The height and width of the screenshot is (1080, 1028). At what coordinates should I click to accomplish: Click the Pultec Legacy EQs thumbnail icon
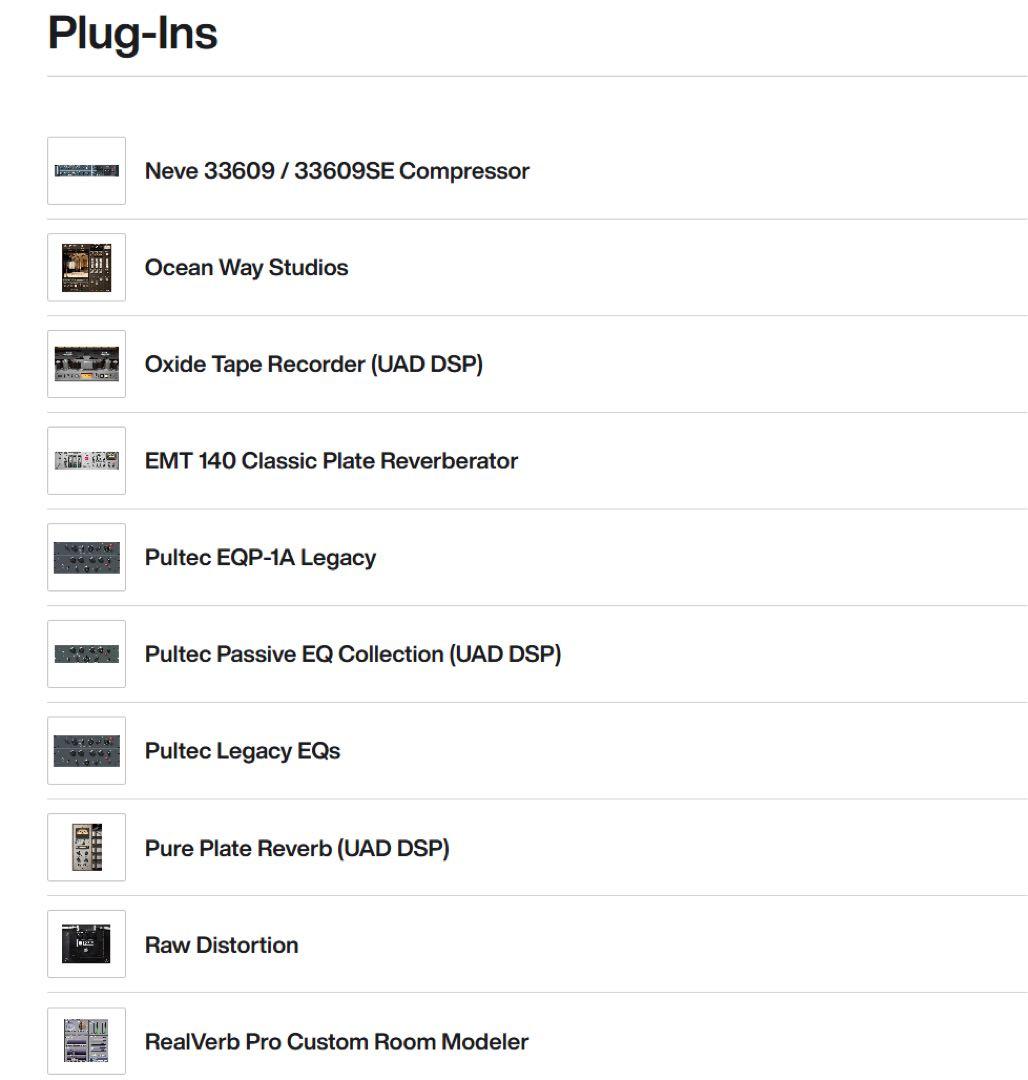click(86, 751)
